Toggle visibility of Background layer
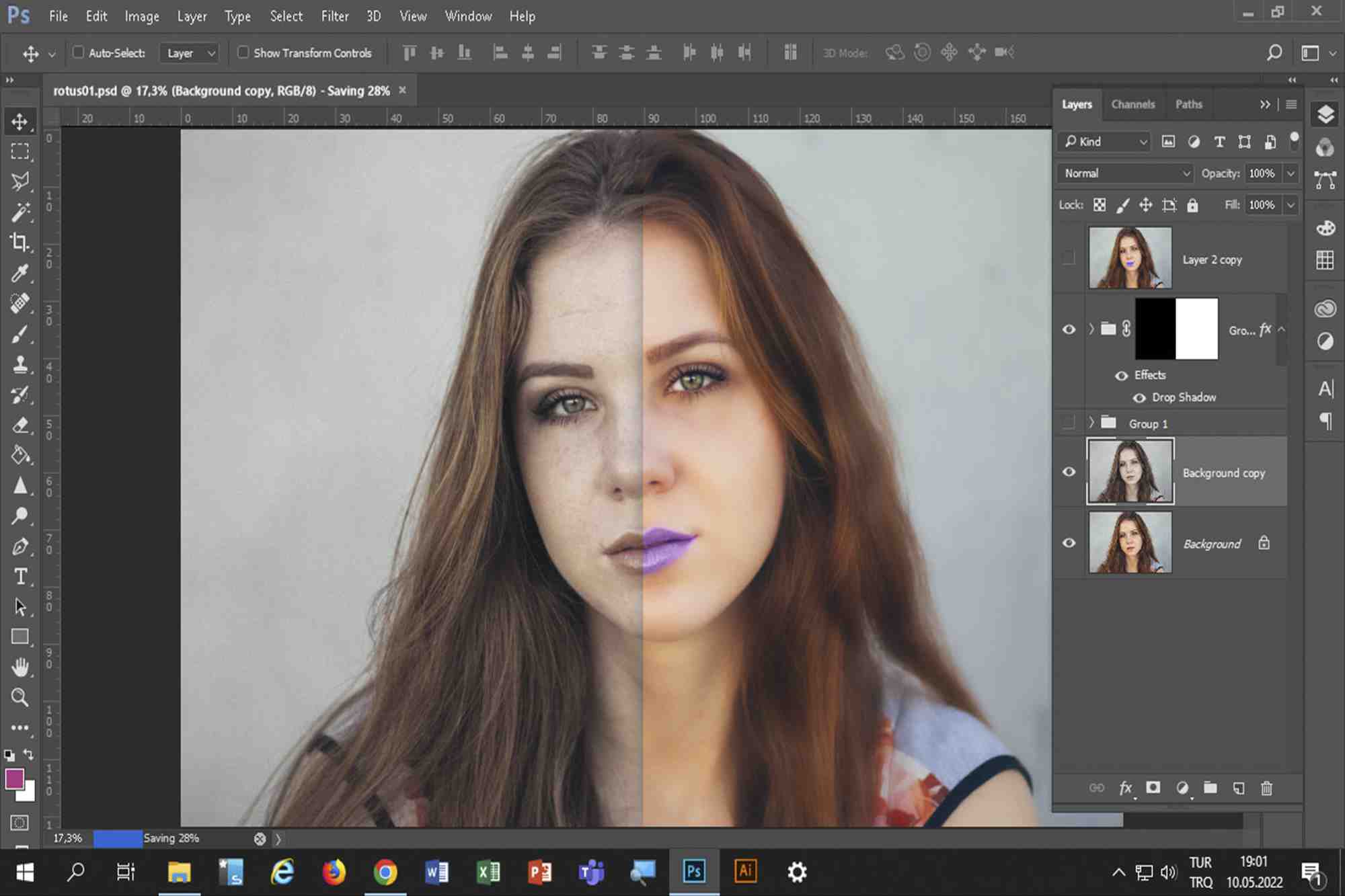 (1068, 543)
